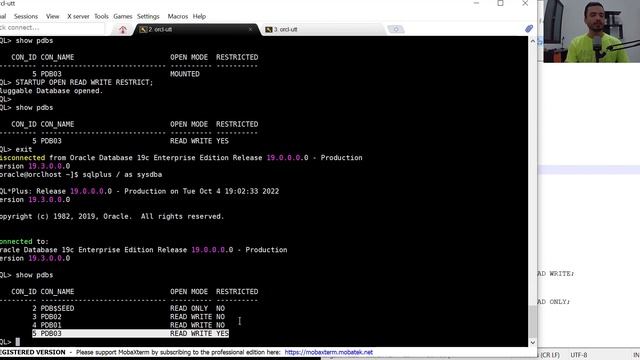Open the mobaxterm.mobatek.net link

click(329, 352)
